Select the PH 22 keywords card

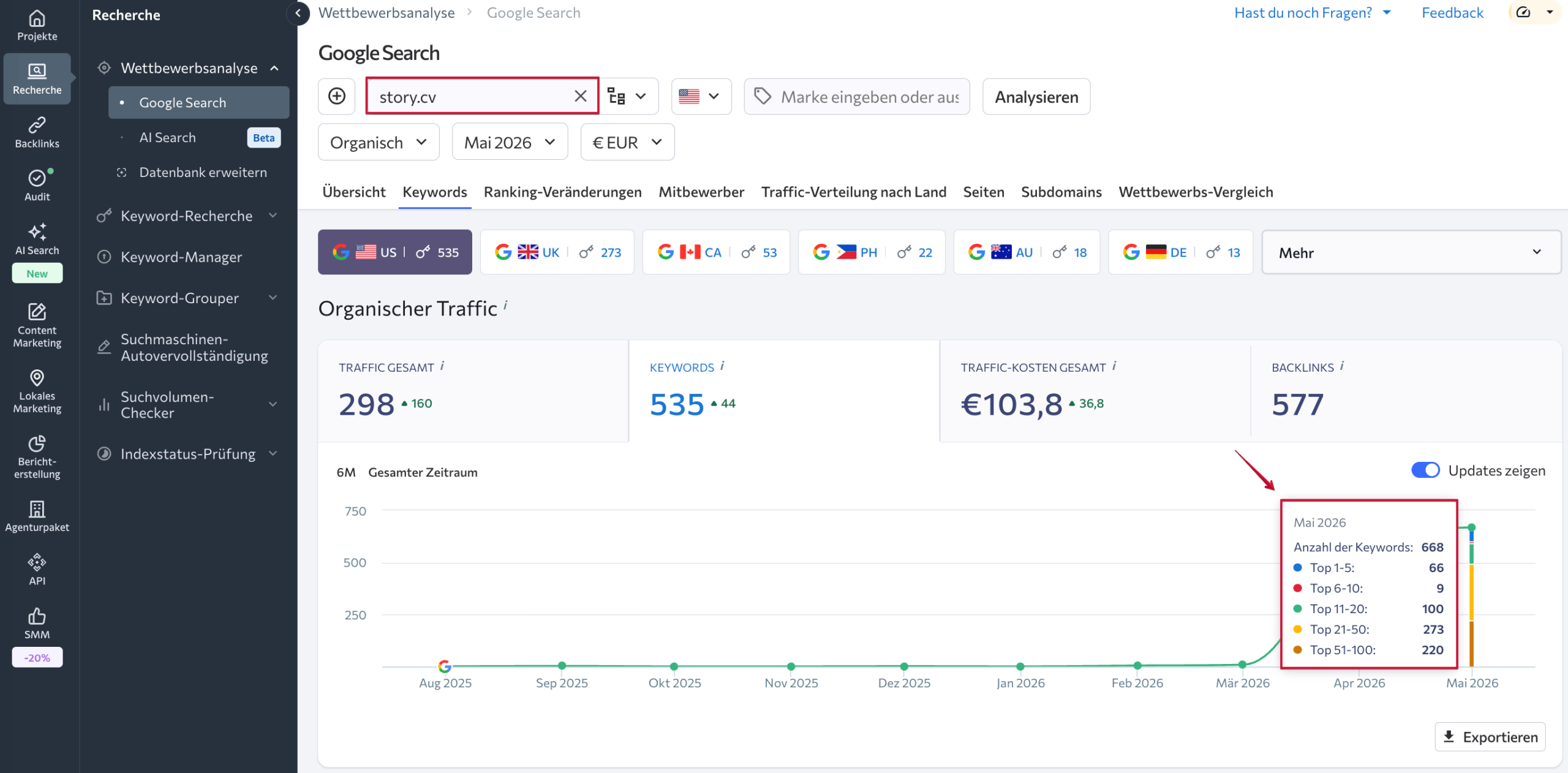(872, 252)
